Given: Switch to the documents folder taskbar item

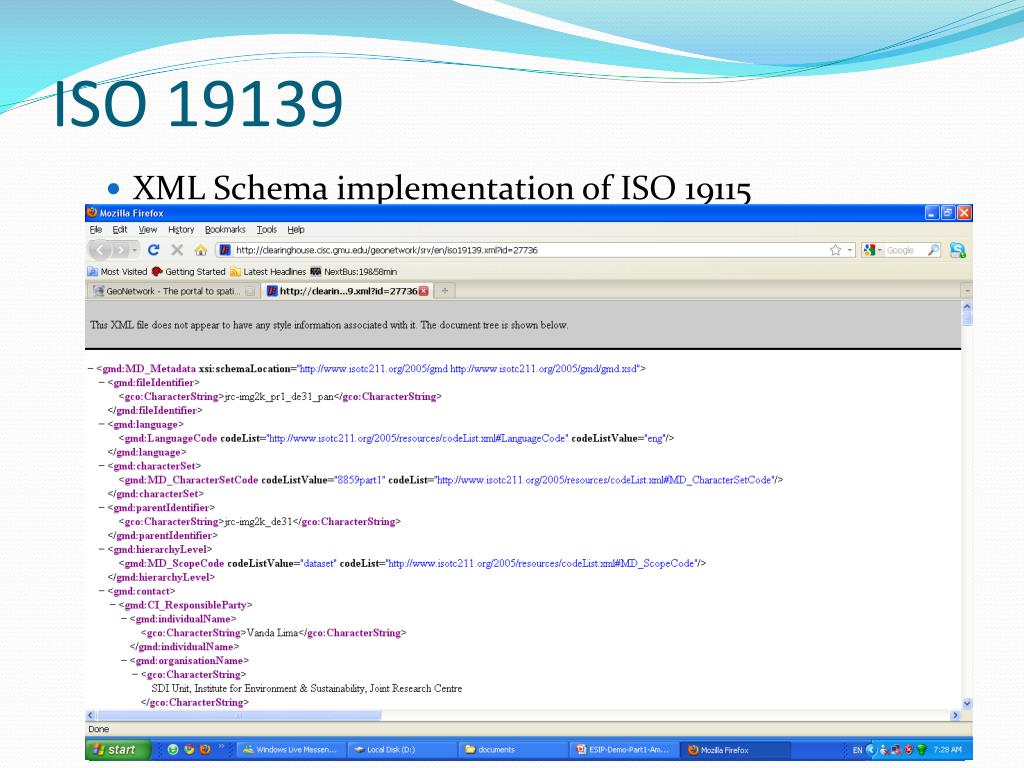Looking at the screenshot, I should tap(513, 750).
